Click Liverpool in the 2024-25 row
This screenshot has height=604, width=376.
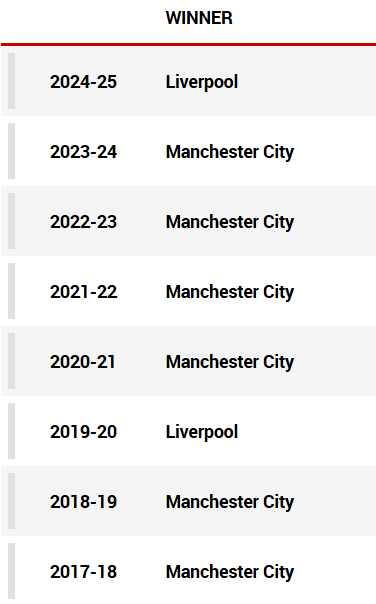(202, 82)
